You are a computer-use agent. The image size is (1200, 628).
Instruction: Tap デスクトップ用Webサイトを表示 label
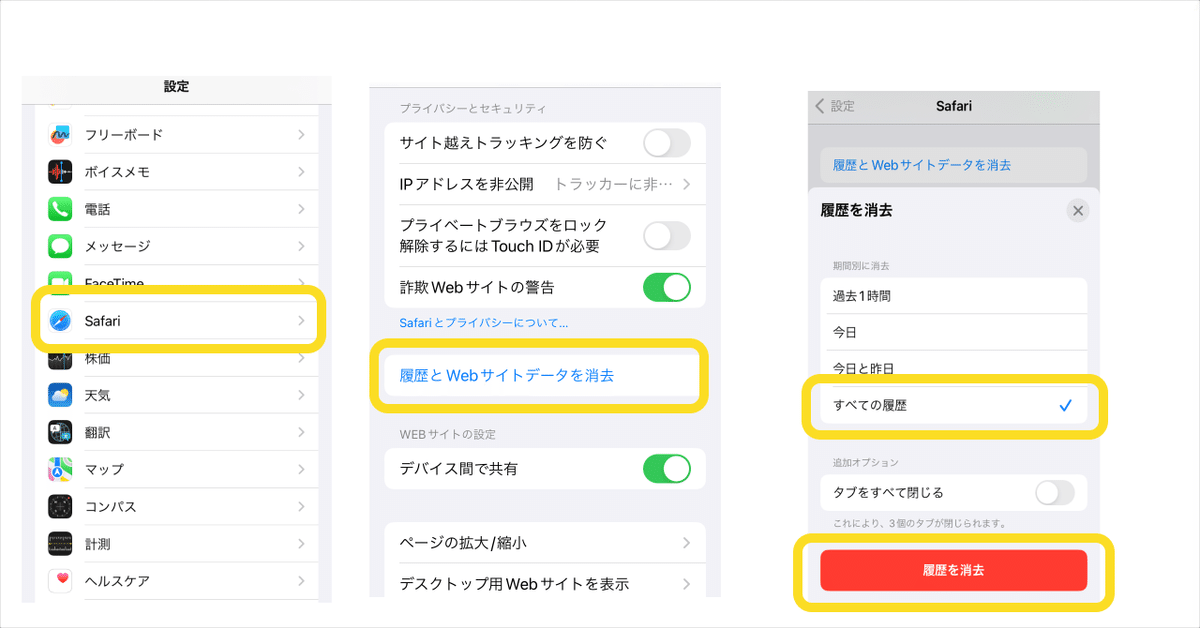coord(514,584)
